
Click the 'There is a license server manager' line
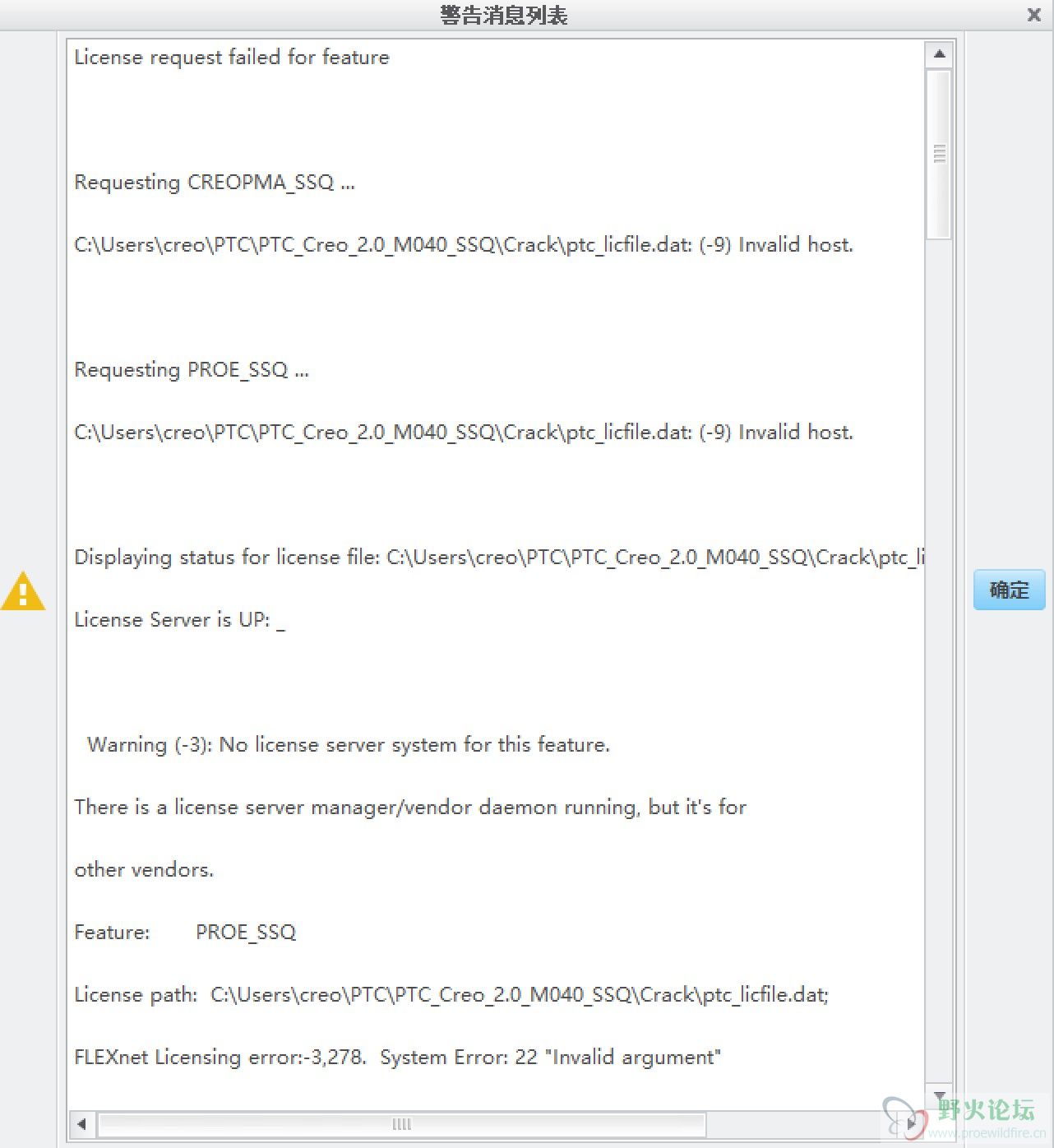click(410, 807)
